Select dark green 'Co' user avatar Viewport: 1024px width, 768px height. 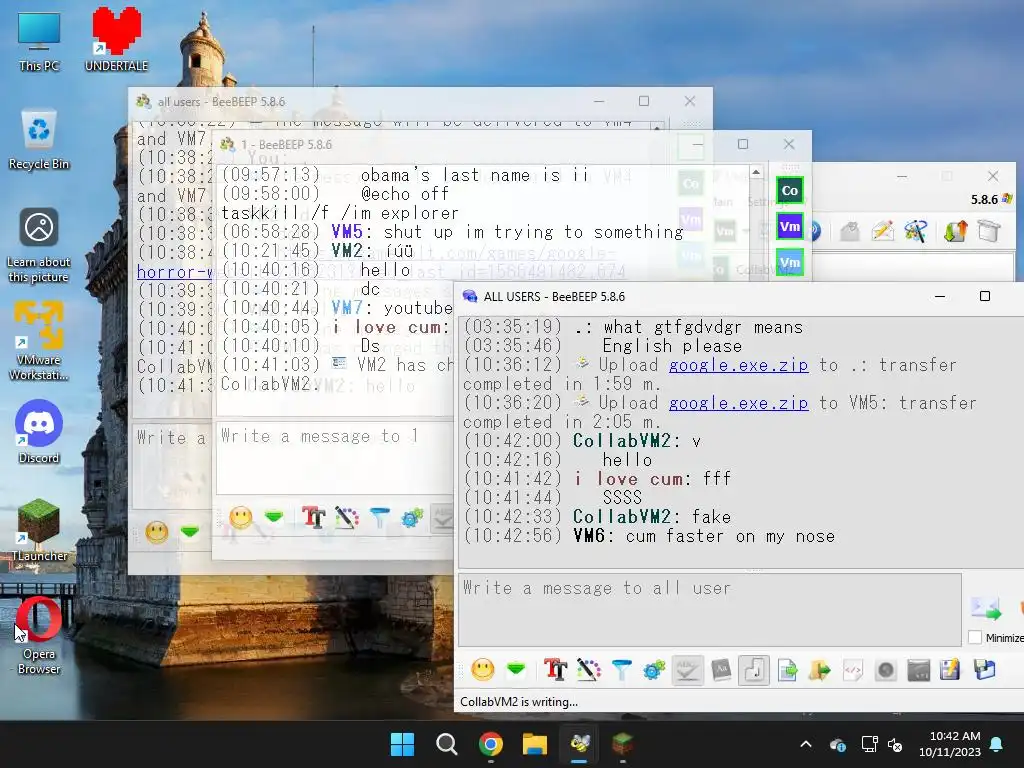pos(790,191)
